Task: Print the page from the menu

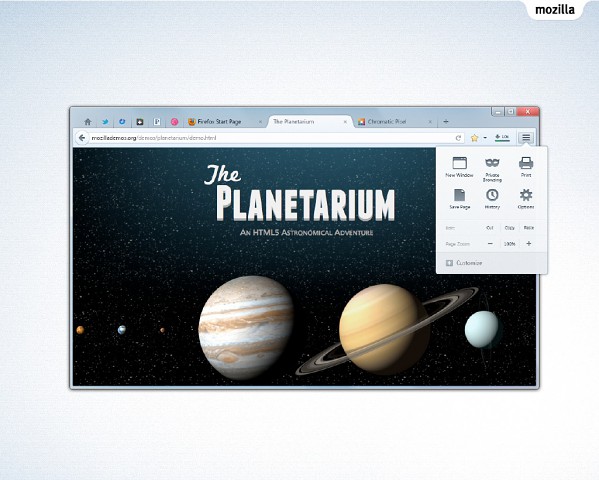Action: coord(526,167)
